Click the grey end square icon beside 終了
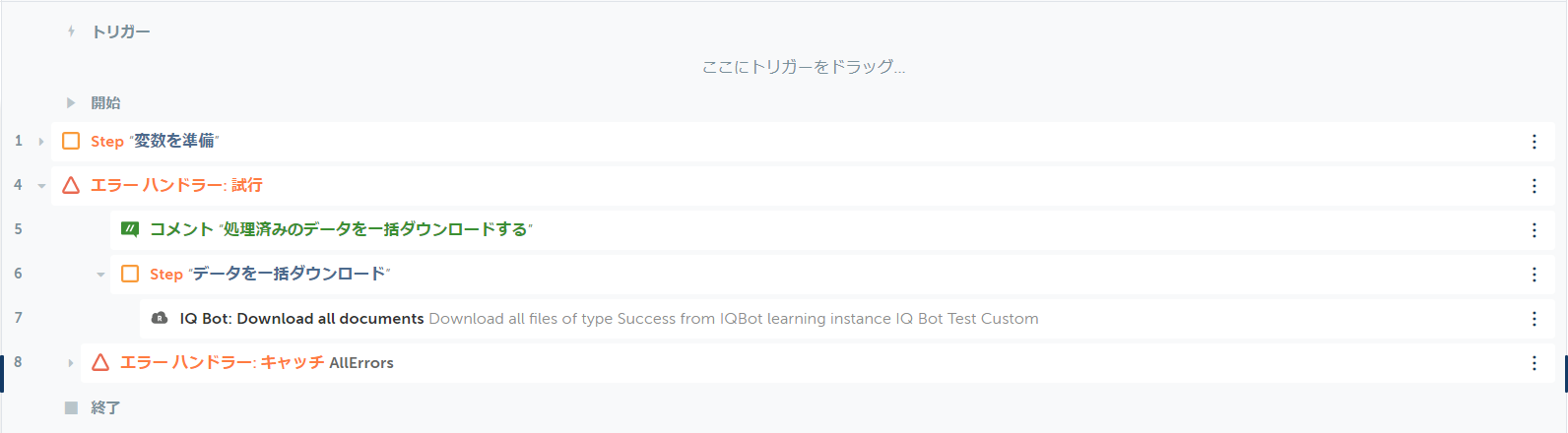Image resolution: width=1568 pixels, height=433 pixels. click(x=71, y=407)
